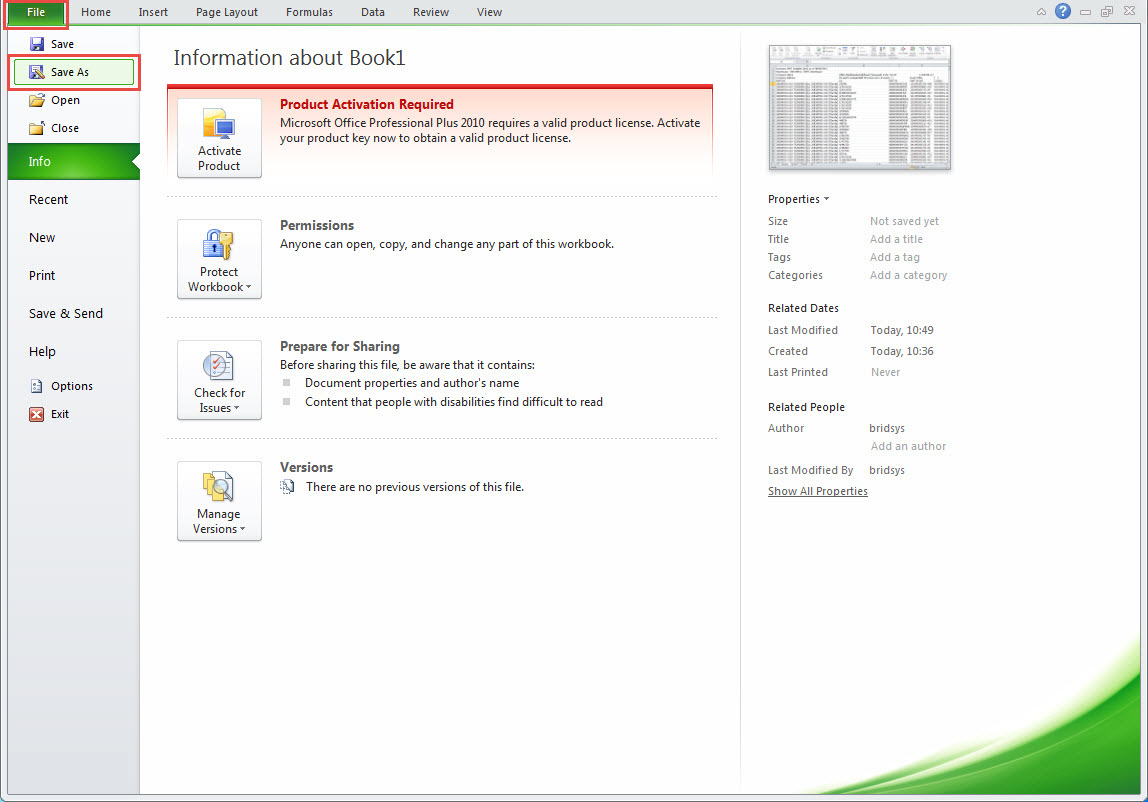
Task: Click the workbook preview thumbnail
Action: pos(860,107)
